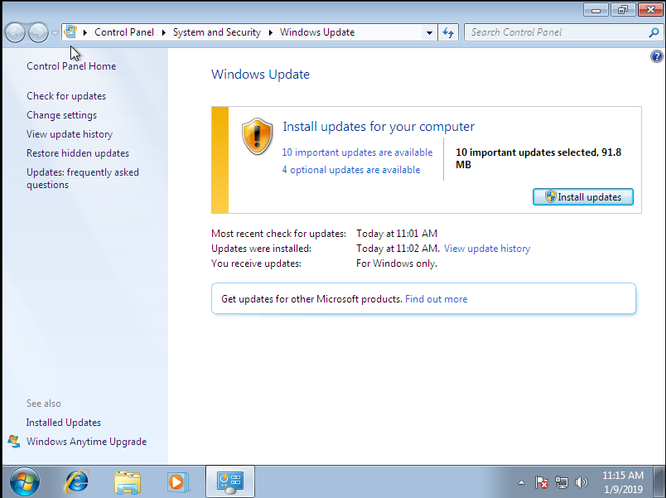Select the Control Panel breadcrumb
The width and height of the screenshot is (666, 498).
click(124, 32)
